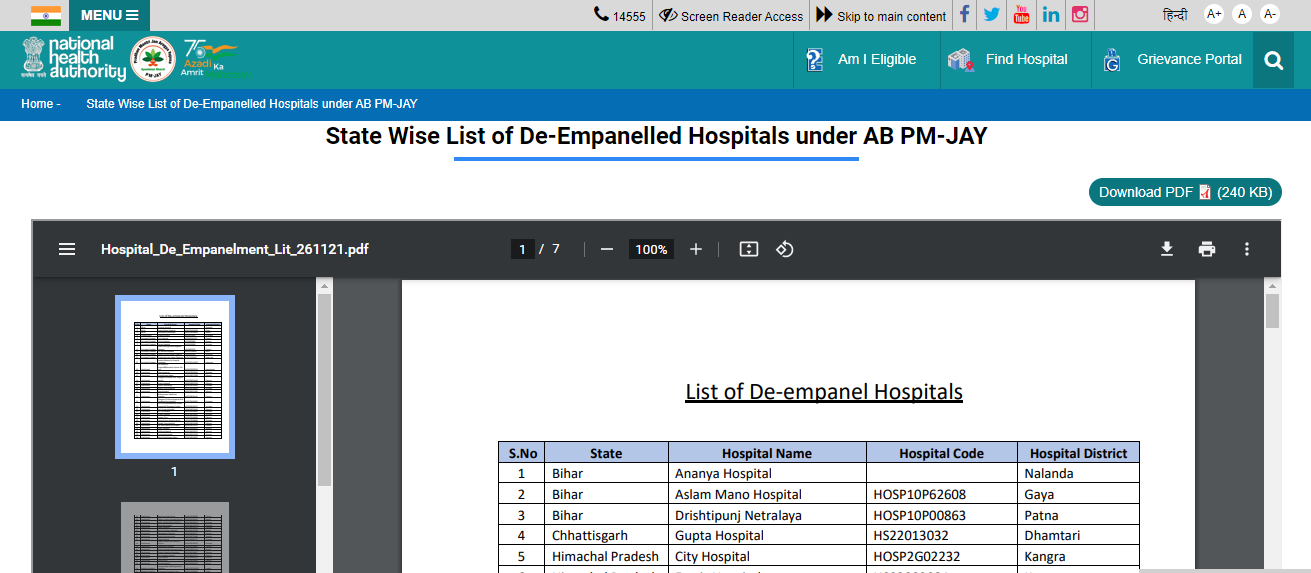Screen dimensions: 1311x573
Task: Select page 2 thumbnail
Action: tap(175, 537)
